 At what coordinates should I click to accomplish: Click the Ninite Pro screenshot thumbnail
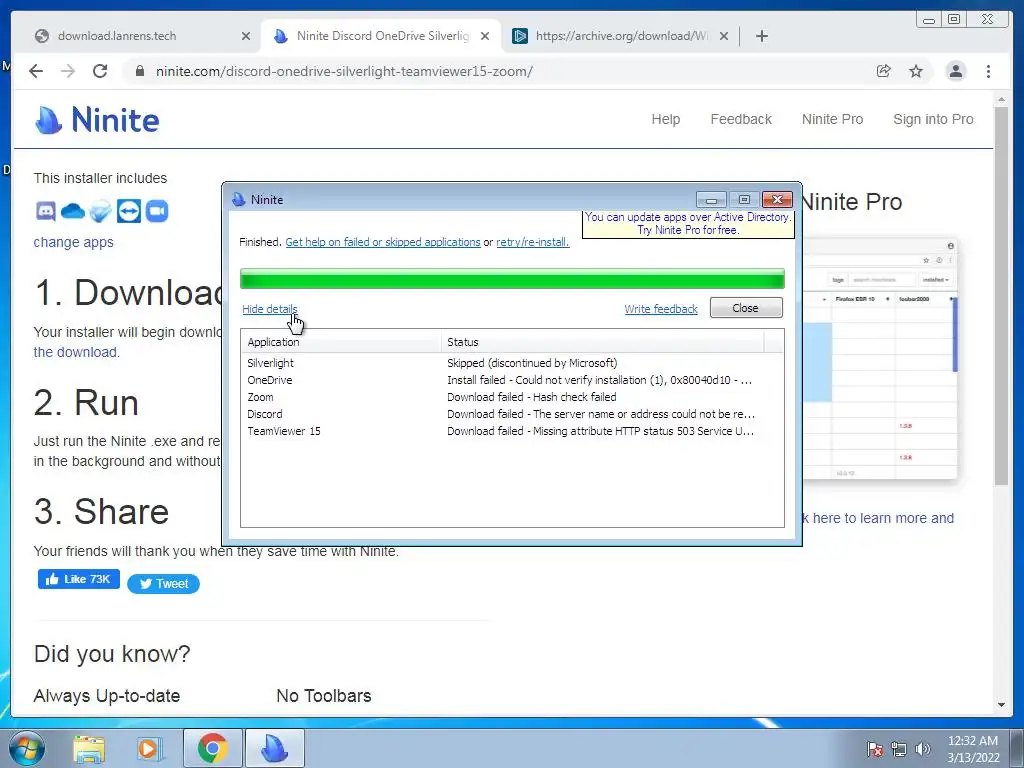[x=880, y=359]
